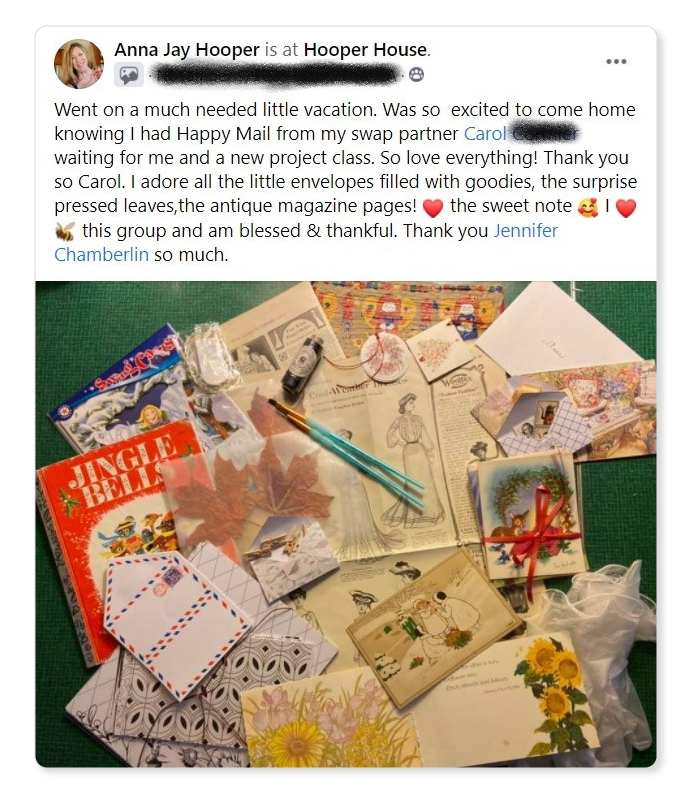Image resolution: width=692 pixels, height=799 pixels.
Task: Open the blurred group name link
Action: [x=275, y=75]
